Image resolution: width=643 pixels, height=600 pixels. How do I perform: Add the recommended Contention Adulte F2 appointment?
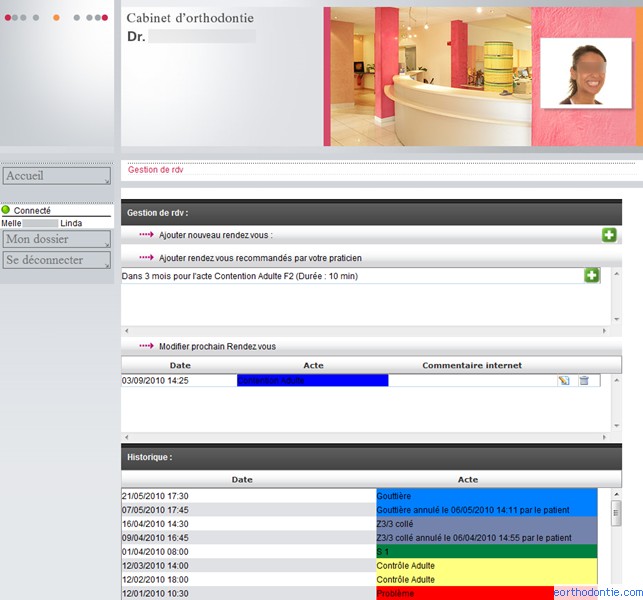click(591, 275)
